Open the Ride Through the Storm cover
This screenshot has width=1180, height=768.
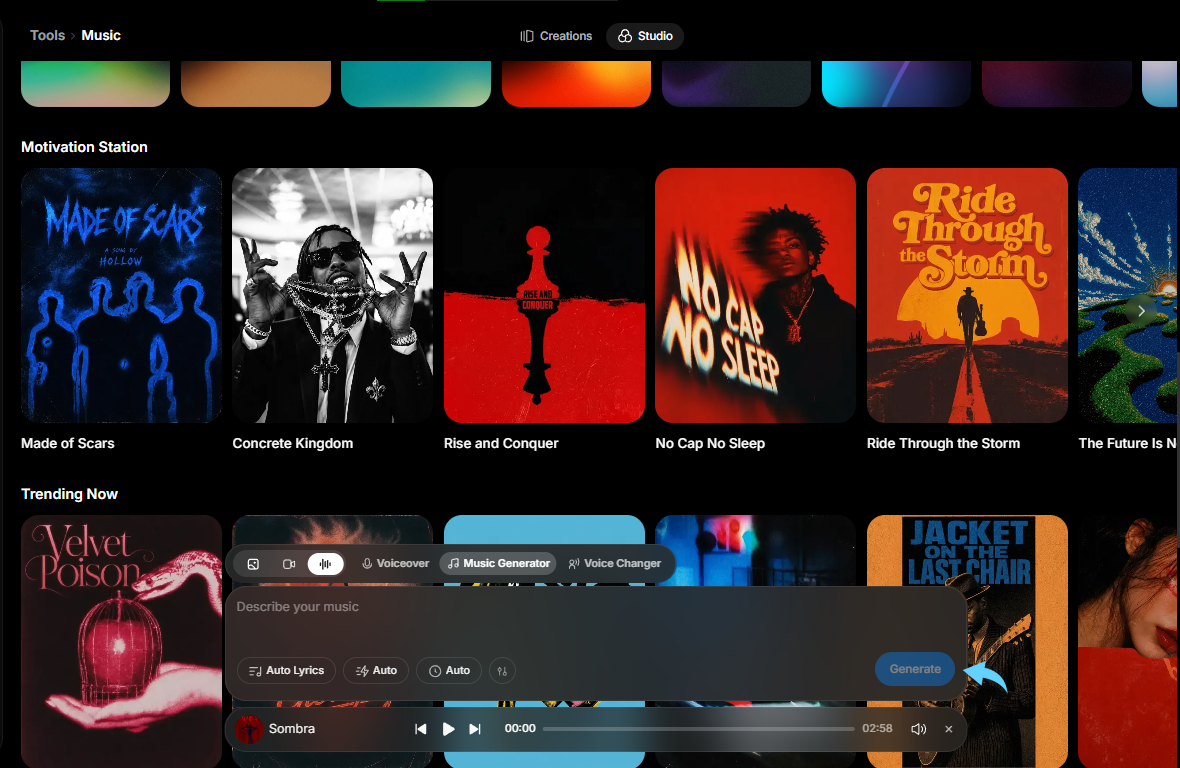click(967, 295)
